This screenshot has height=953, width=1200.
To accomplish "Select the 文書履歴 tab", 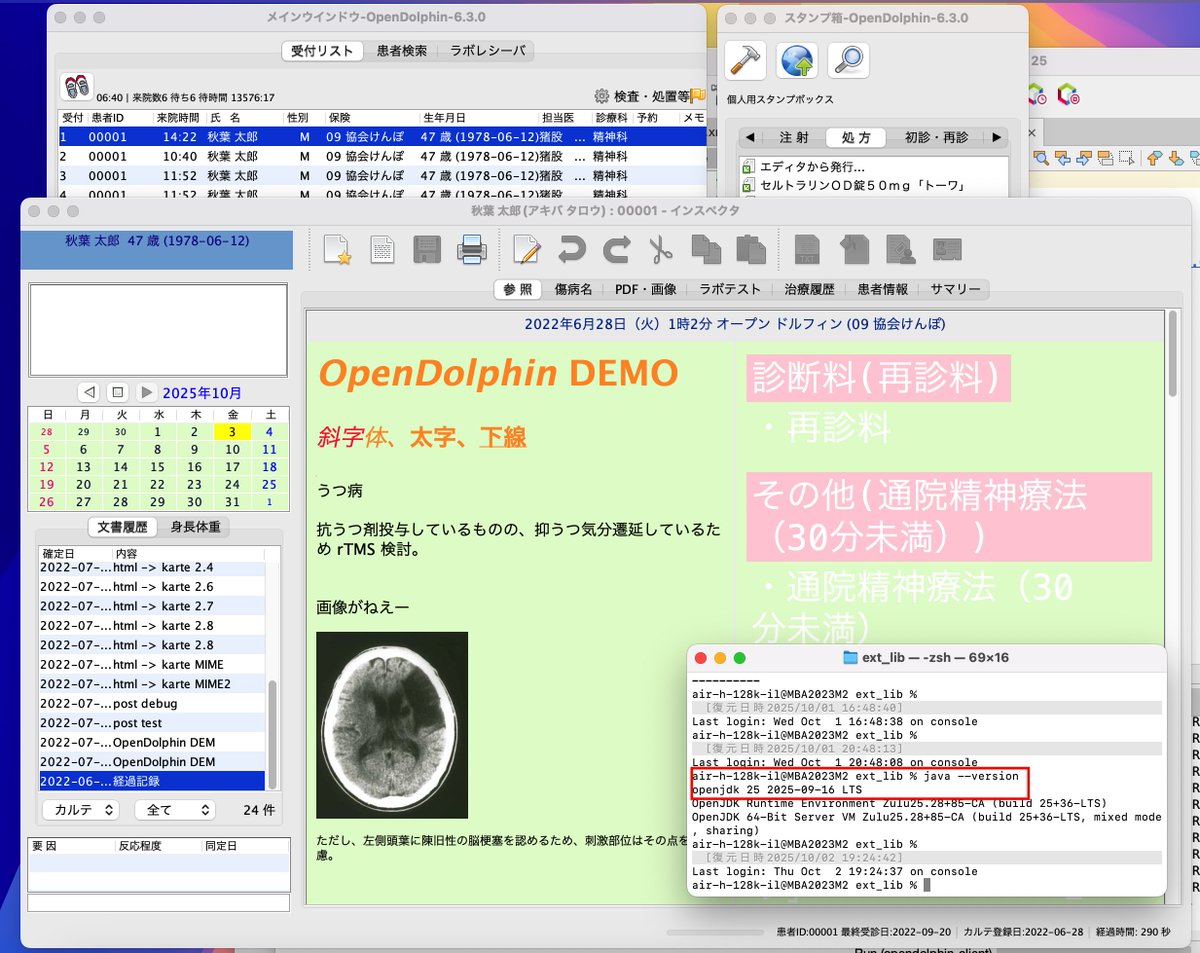I will pyautogui.click(x=123, y=527).
